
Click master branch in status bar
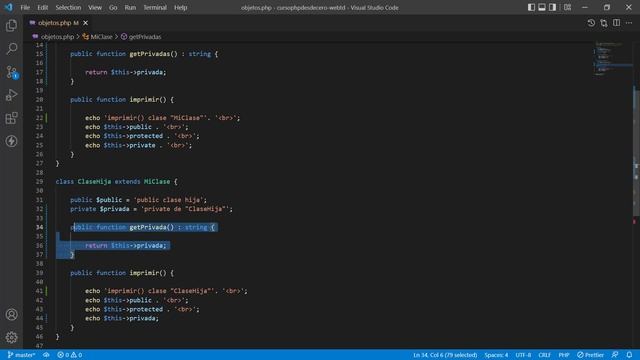[21, 355]
